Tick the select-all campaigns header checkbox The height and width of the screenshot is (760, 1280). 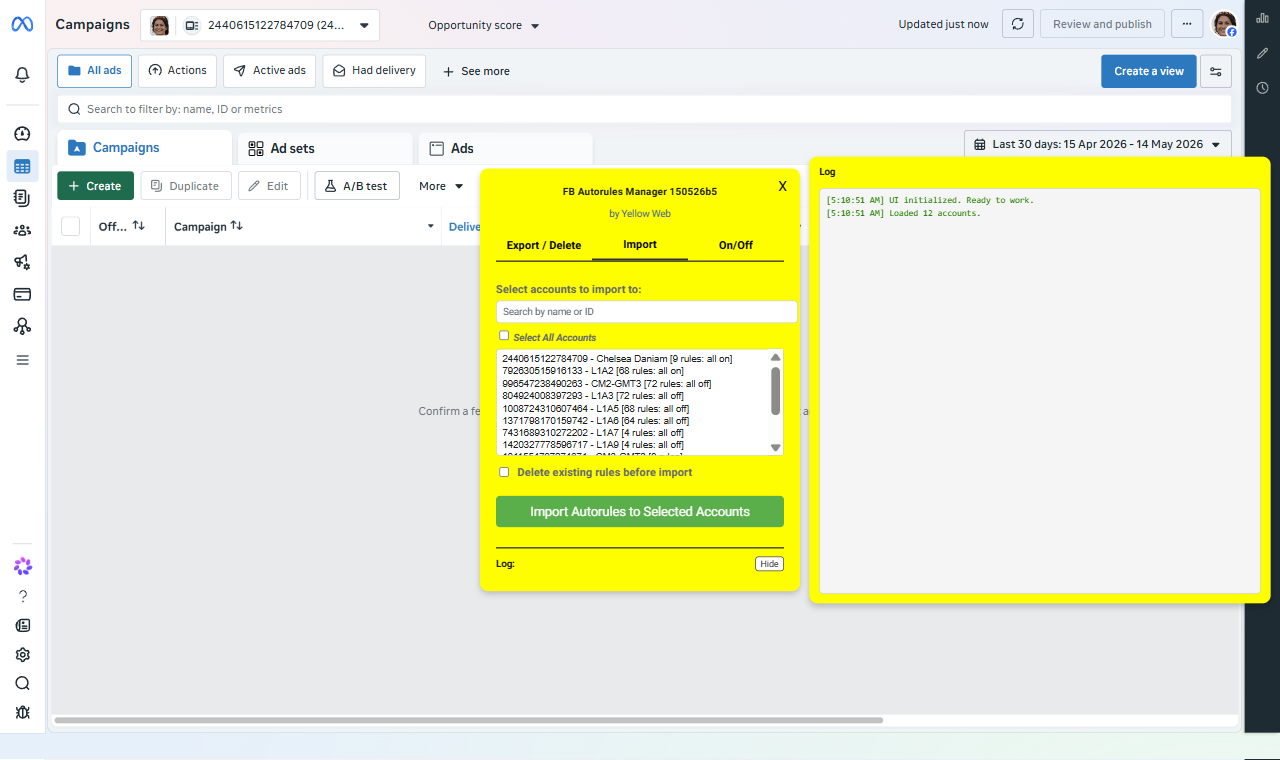70,226
